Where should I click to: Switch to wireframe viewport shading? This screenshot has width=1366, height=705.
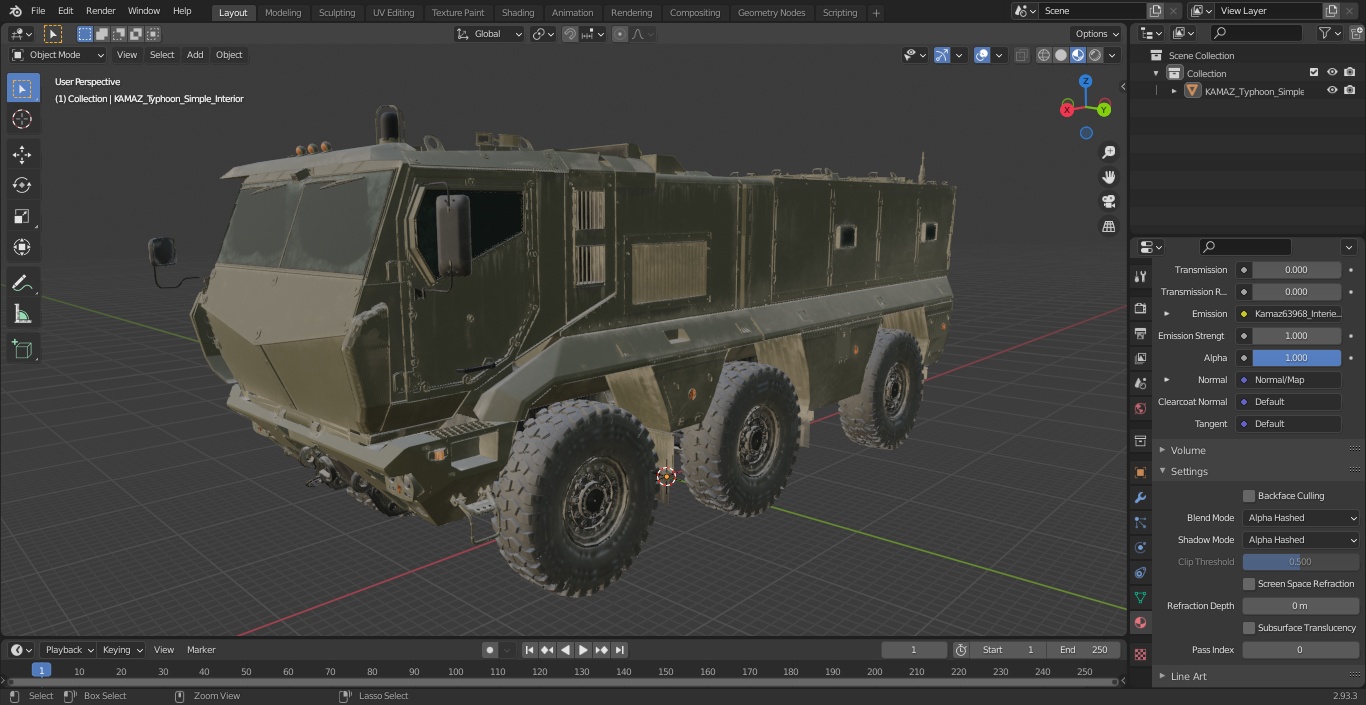1044,55
